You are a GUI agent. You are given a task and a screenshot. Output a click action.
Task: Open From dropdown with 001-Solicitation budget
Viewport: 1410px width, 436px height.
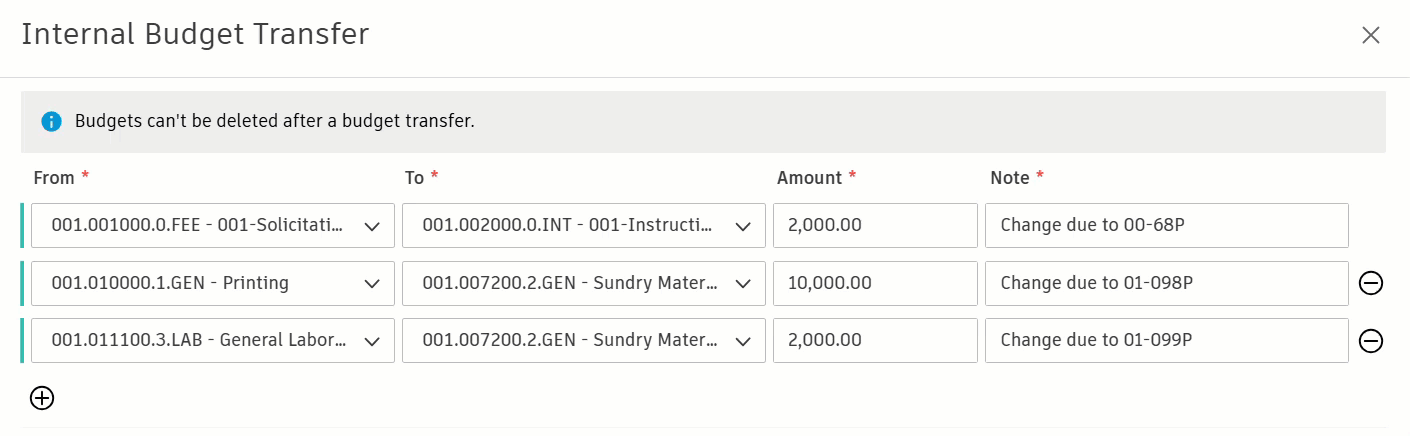212,226
